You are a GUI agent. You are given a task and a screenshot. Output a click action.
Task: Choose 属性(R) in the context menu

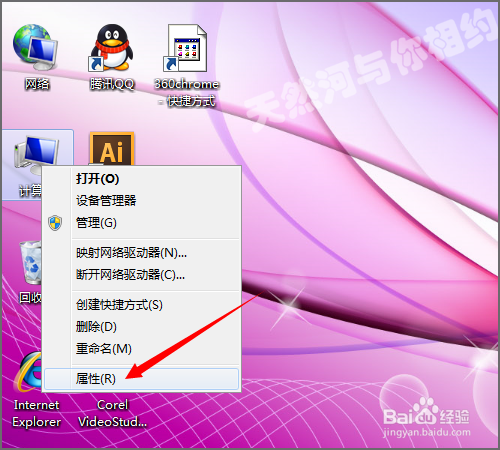point(141,379)
